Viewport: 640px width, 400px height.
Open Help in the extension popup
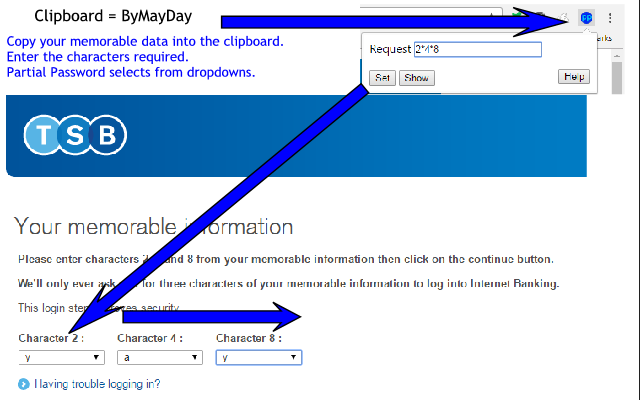(574, 77)
